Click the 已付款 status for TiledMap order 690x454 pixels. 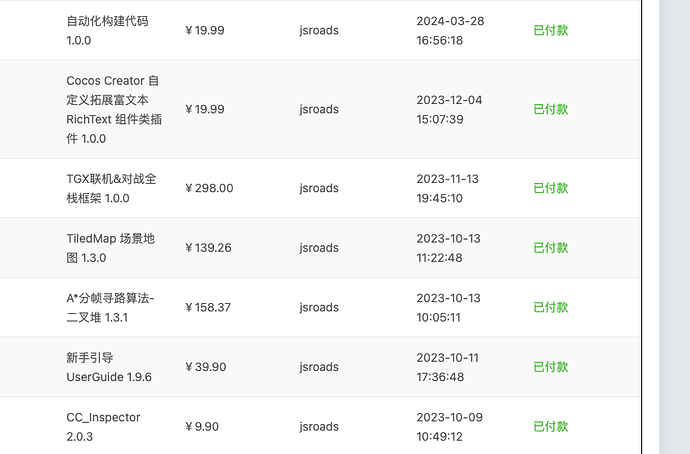[550, 248]
